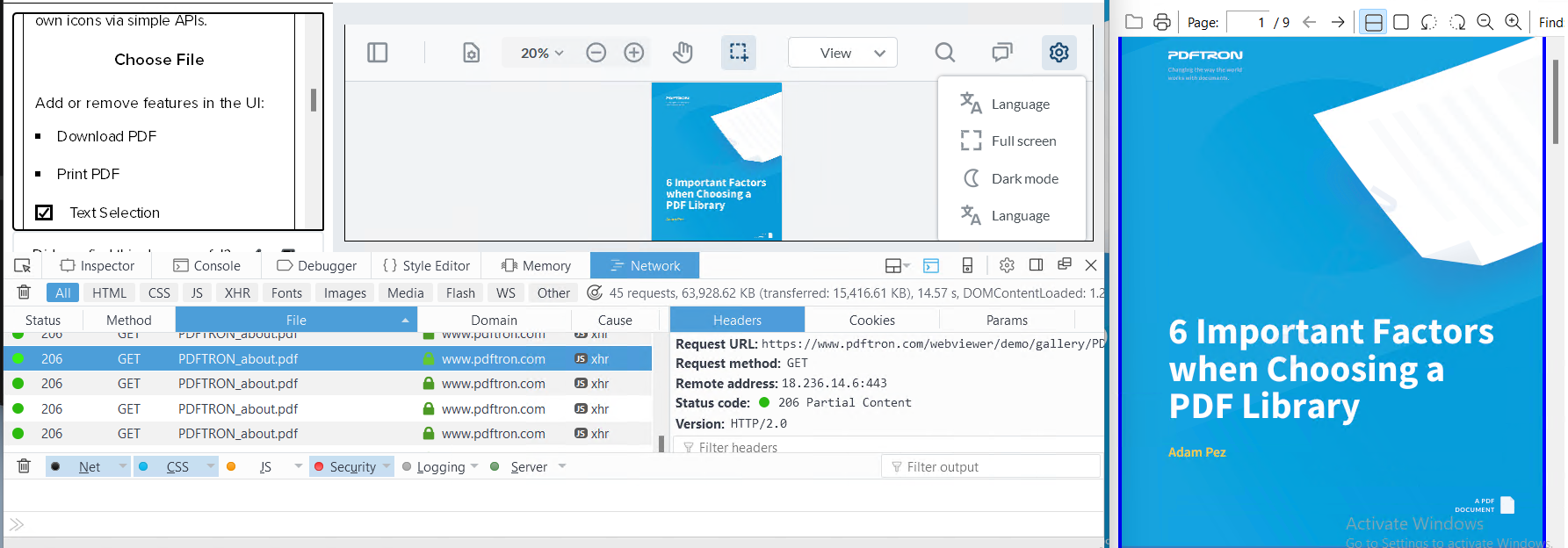This screenshot has height=548, width=1568.
Task: Go to previous page arrow
Action: pyautogui.click(x=1310, y=22)
